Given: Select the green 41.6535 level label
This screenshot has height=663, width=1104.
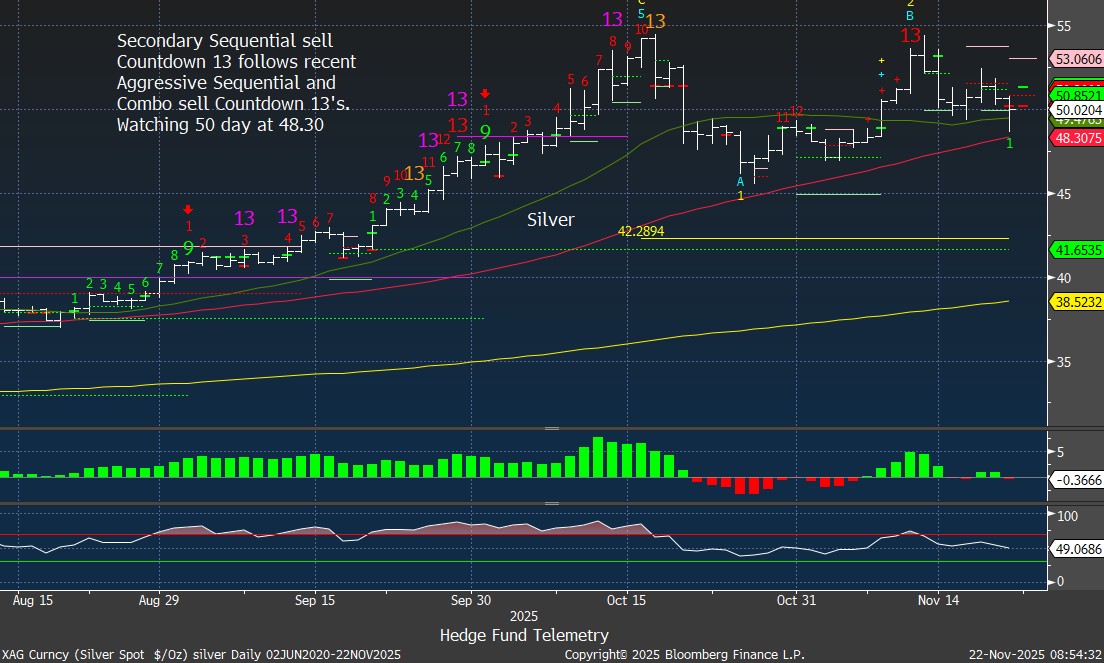Looking at the screenshot, I should (x=1077, y=249).
